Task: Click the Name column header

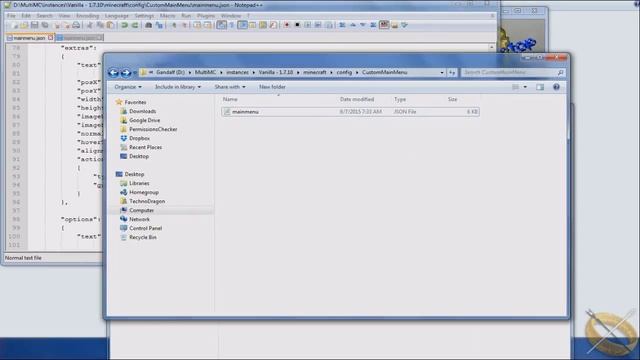Action: tap(230, 99)
